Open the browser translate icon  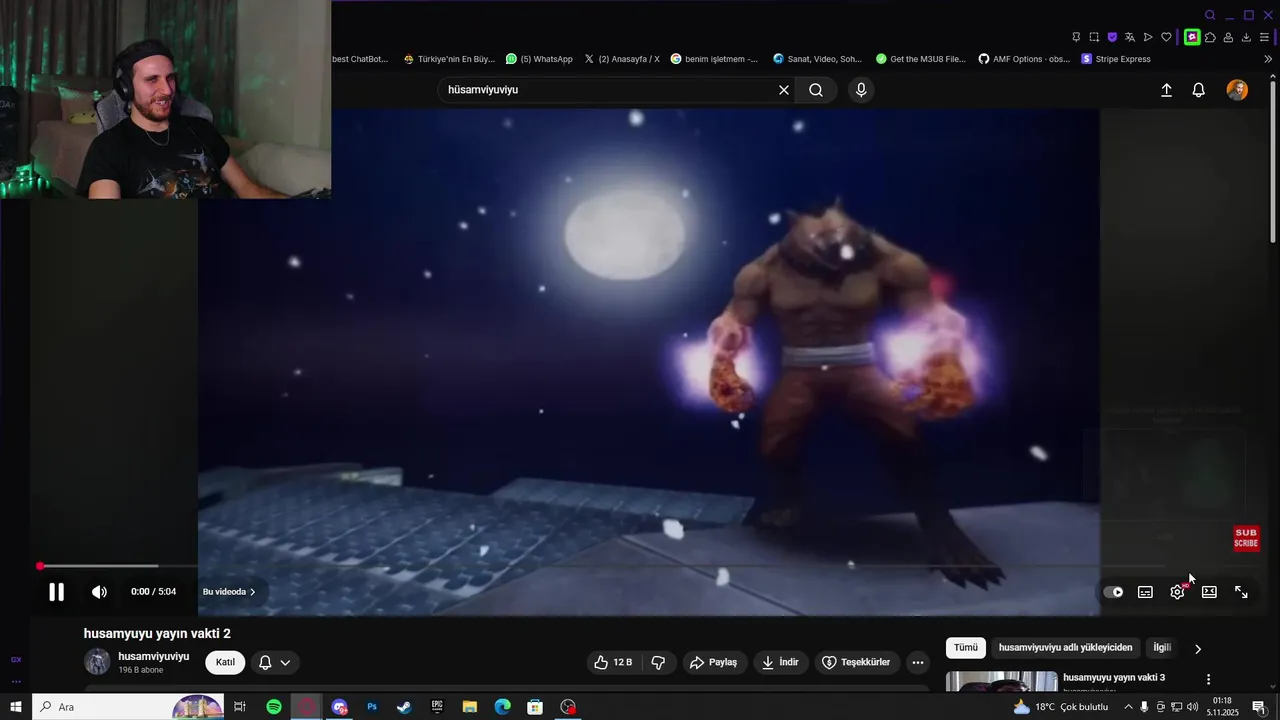1130,37
